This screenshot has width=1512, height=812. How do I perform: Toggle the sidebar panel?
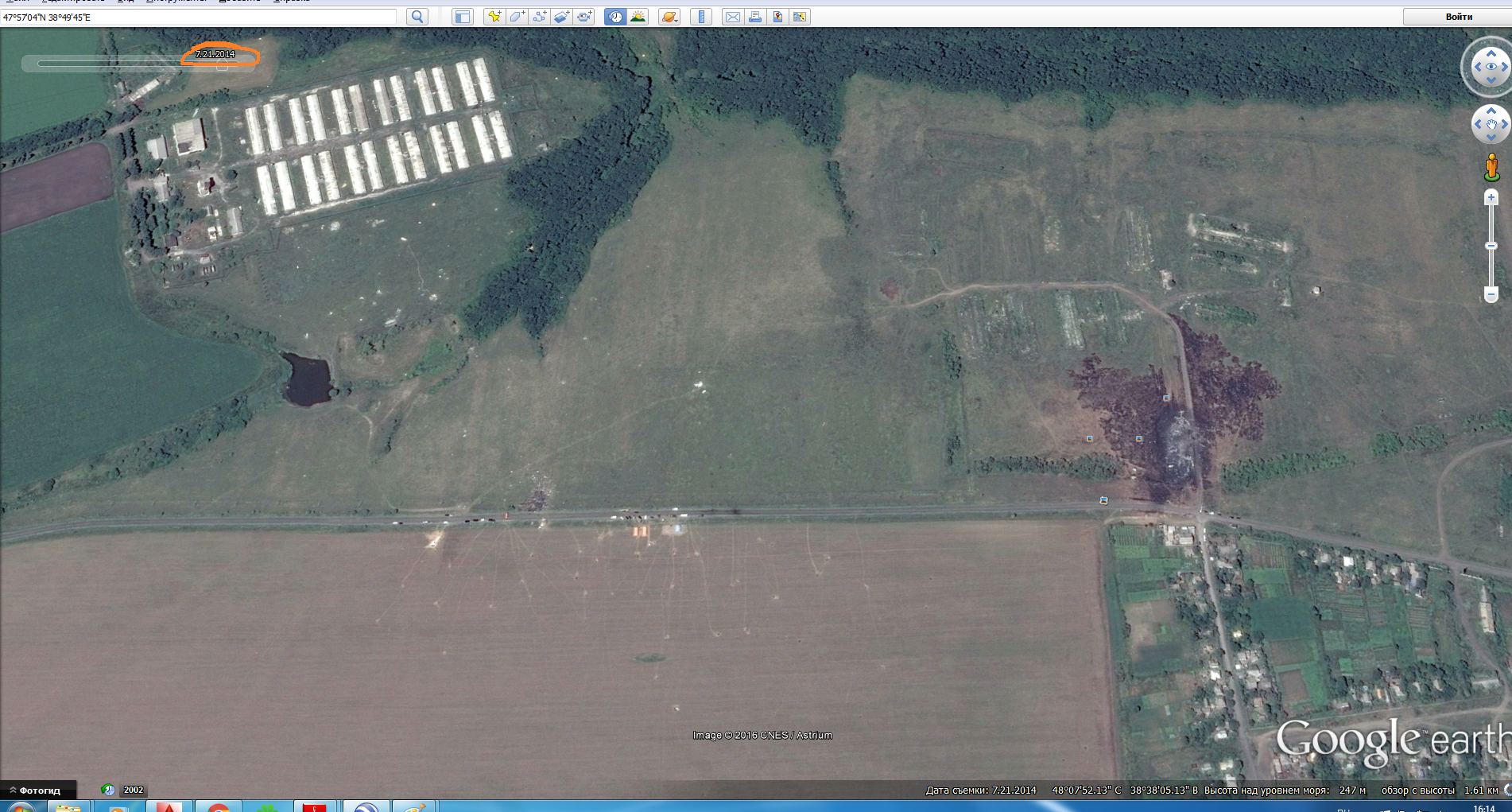coord(463,17)
